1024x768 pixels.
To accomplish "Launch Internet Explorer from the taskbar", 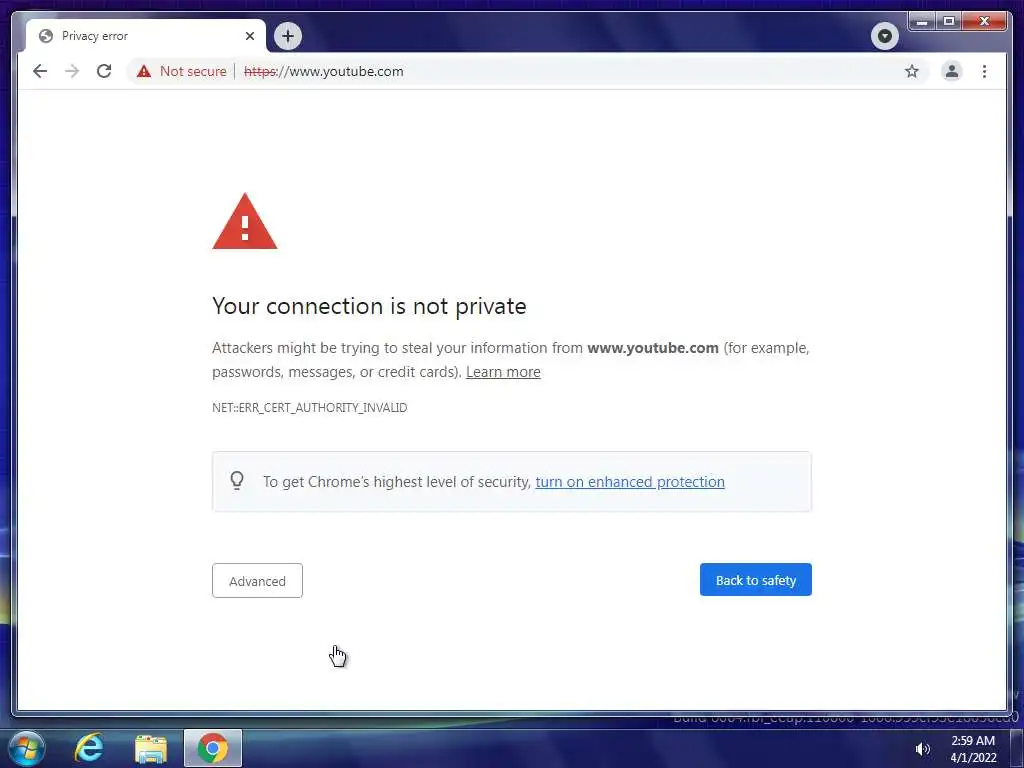I will click(89, 748).
